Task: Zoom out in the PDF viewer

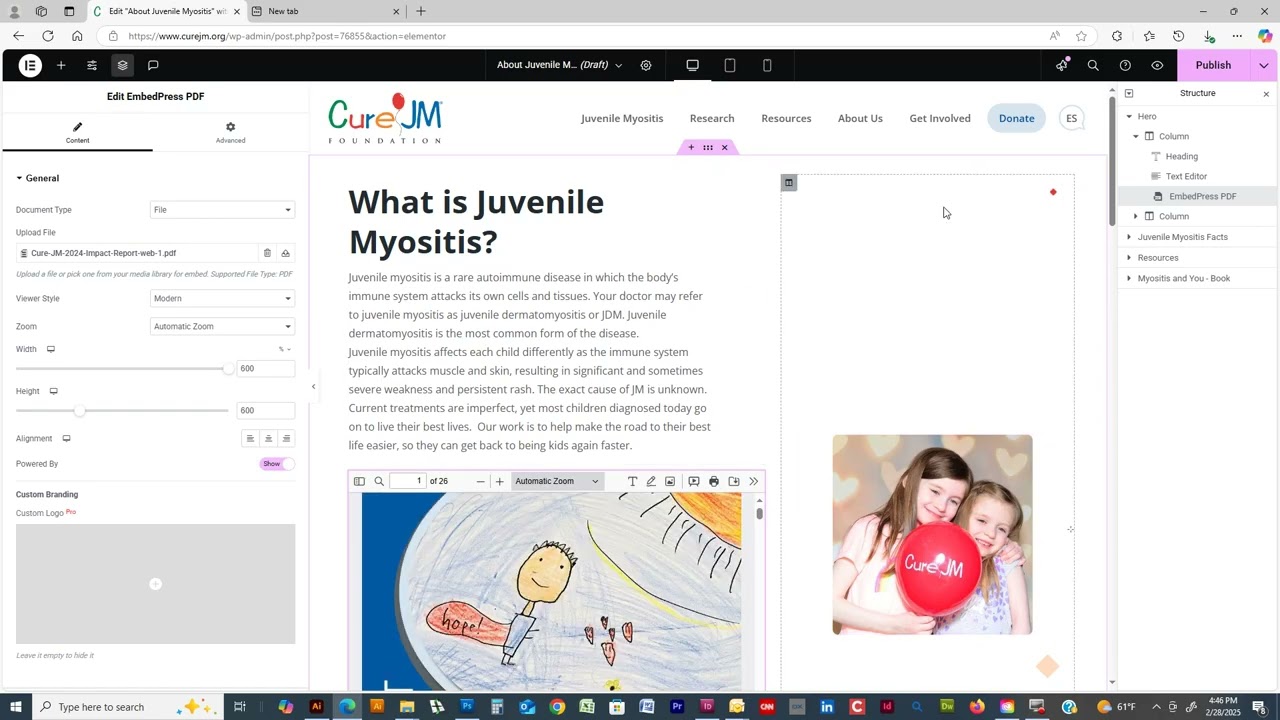Action: pos(480,481)
